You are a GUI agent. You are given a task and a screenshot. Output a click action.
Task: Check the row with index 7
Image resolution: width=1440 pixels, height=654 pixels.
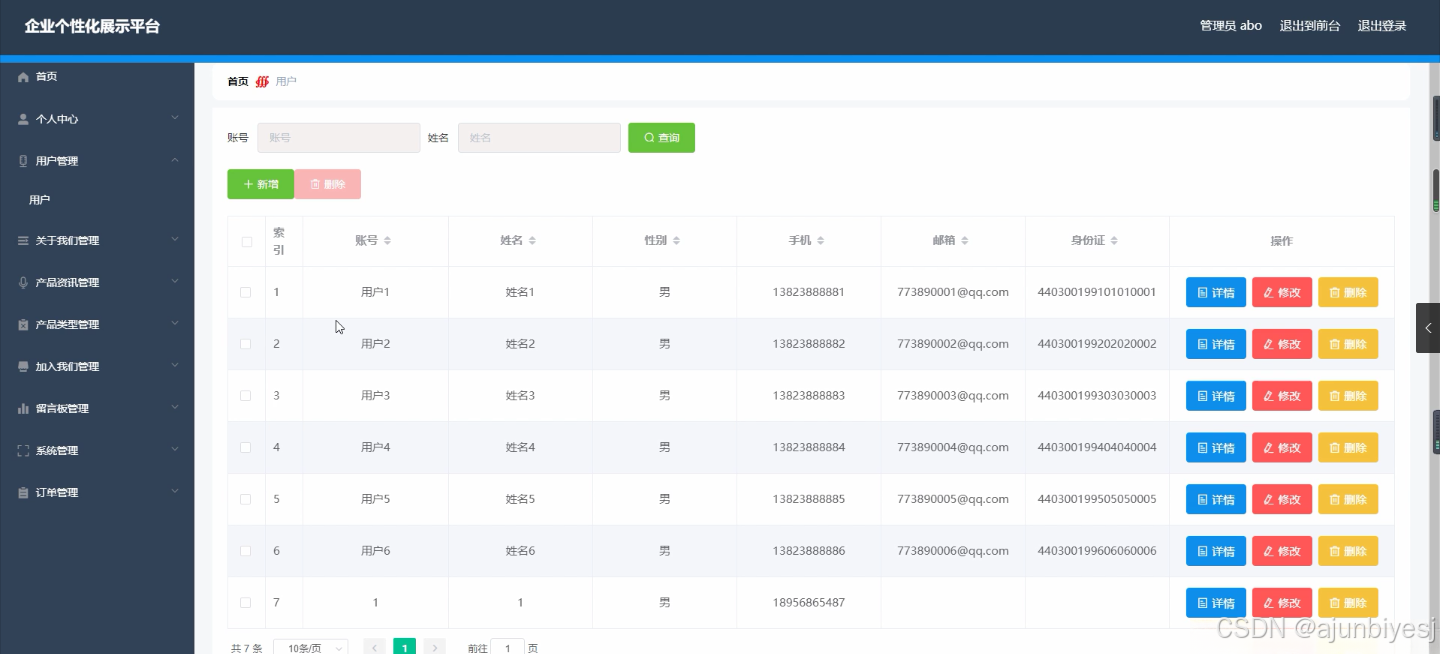[246, 603]
